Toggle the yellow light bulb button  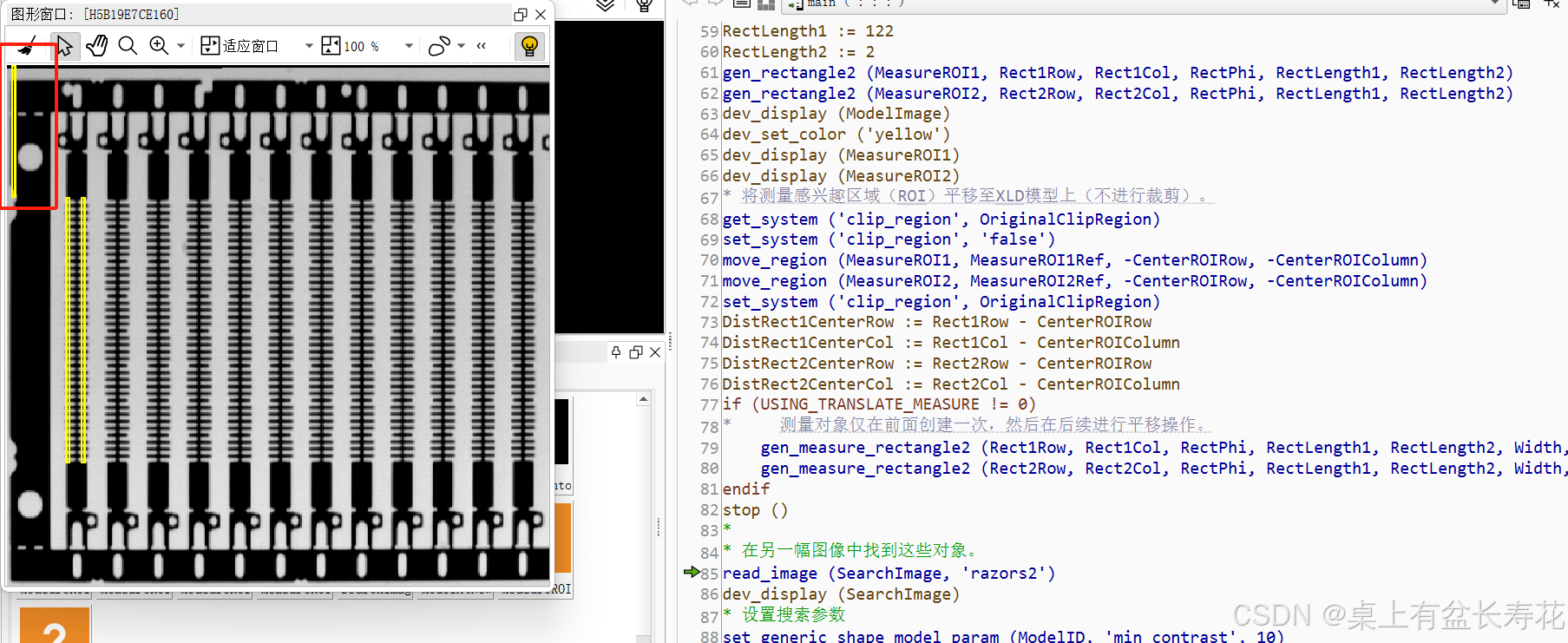[x=529, y=46]
